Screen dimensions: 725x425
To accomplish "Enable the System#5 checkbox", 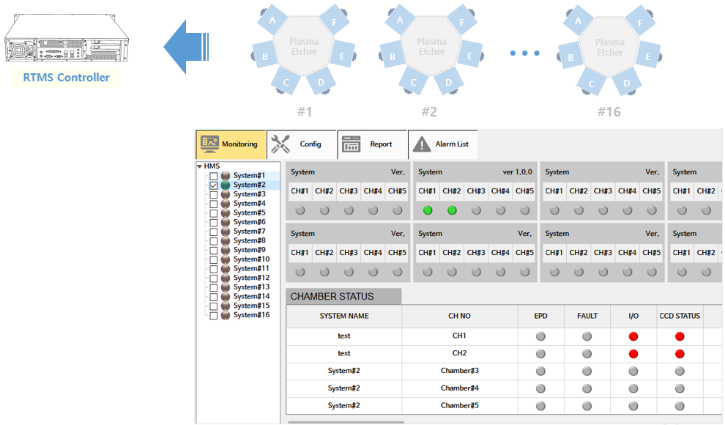I will click(x=214, y=213).
